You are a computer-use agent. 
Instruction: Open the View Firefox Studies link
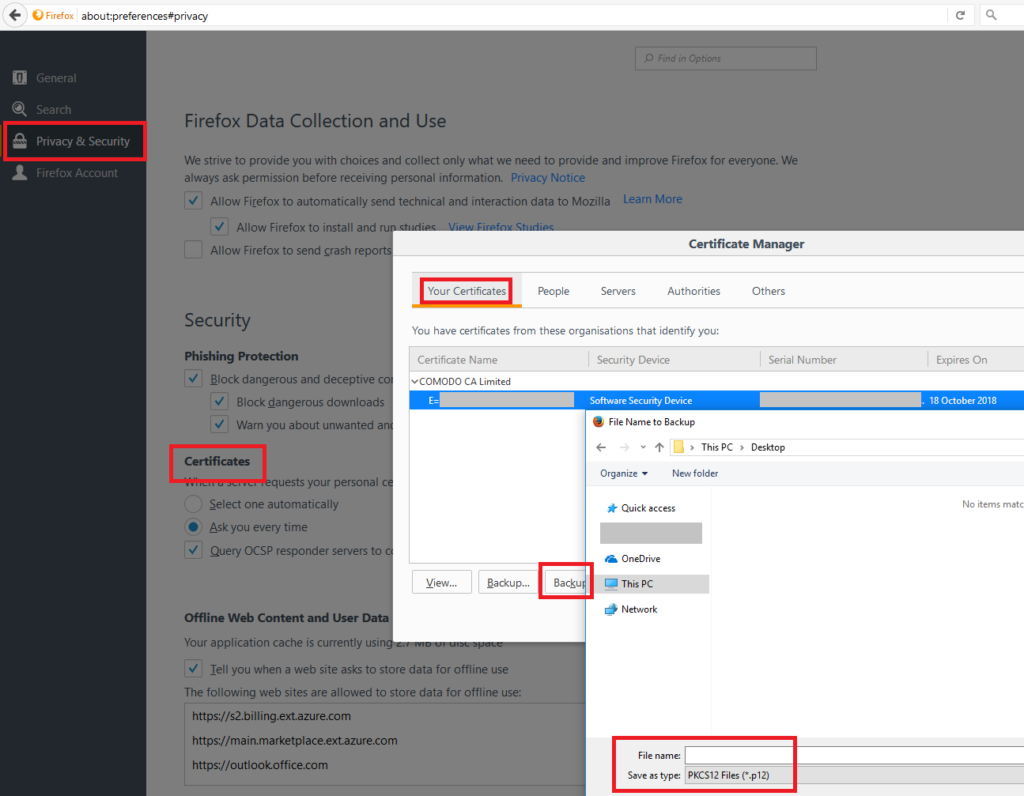(501, 227)
